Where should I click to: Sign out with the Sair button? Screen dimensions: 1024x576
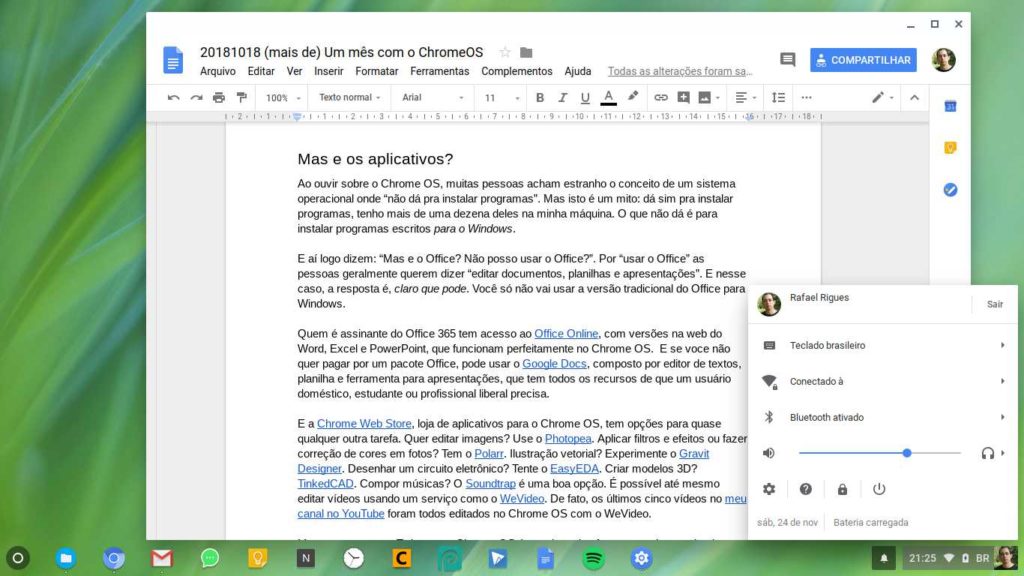click(995, 304)
